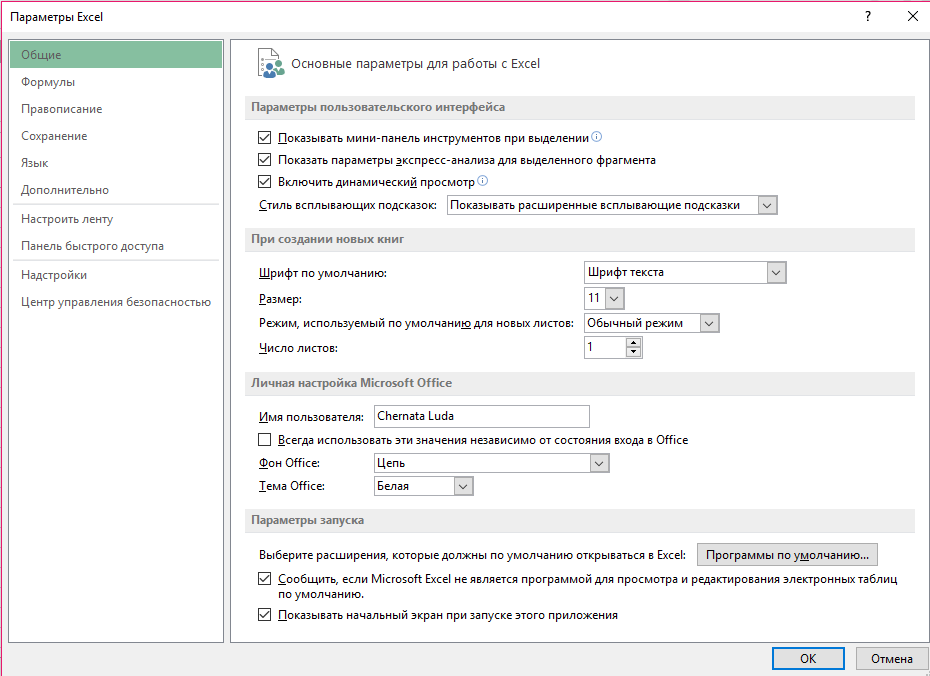Screen dimensions: 930x676
Task: Open Настроить ленту settings
Action: pyautogui.click(x=116, y=219)
